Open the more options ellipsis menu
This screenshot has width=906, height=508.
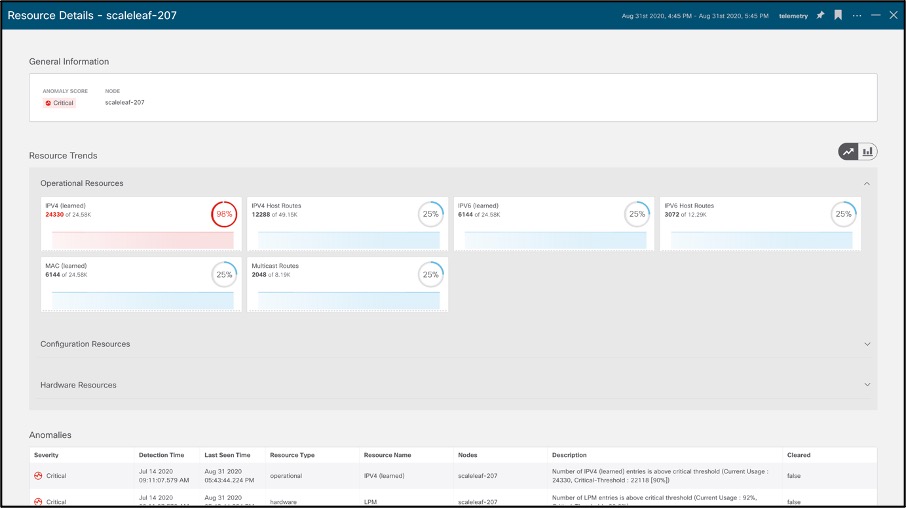coord(857,16)
